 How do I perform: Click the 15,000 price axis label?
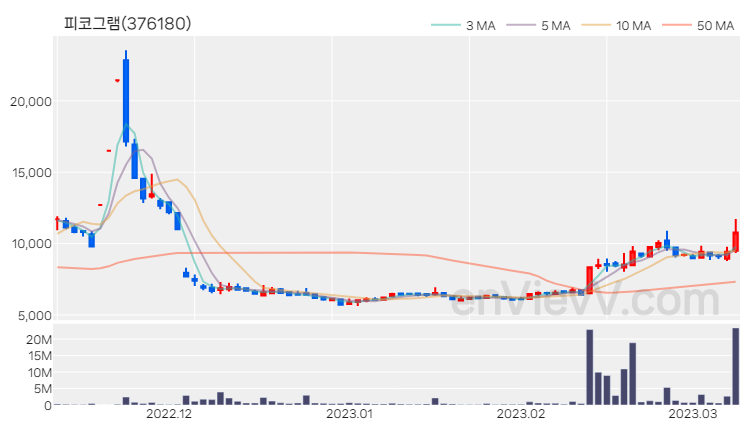pos(32,173)
